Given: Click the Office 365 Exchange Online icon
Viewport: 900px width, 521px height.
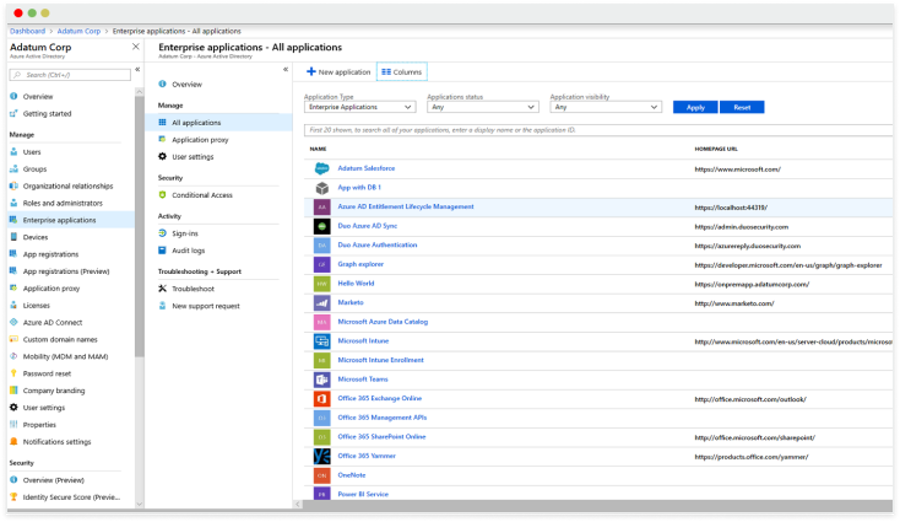Looking at the screenshot, I should pyautogui.click(x=322, y=399).
